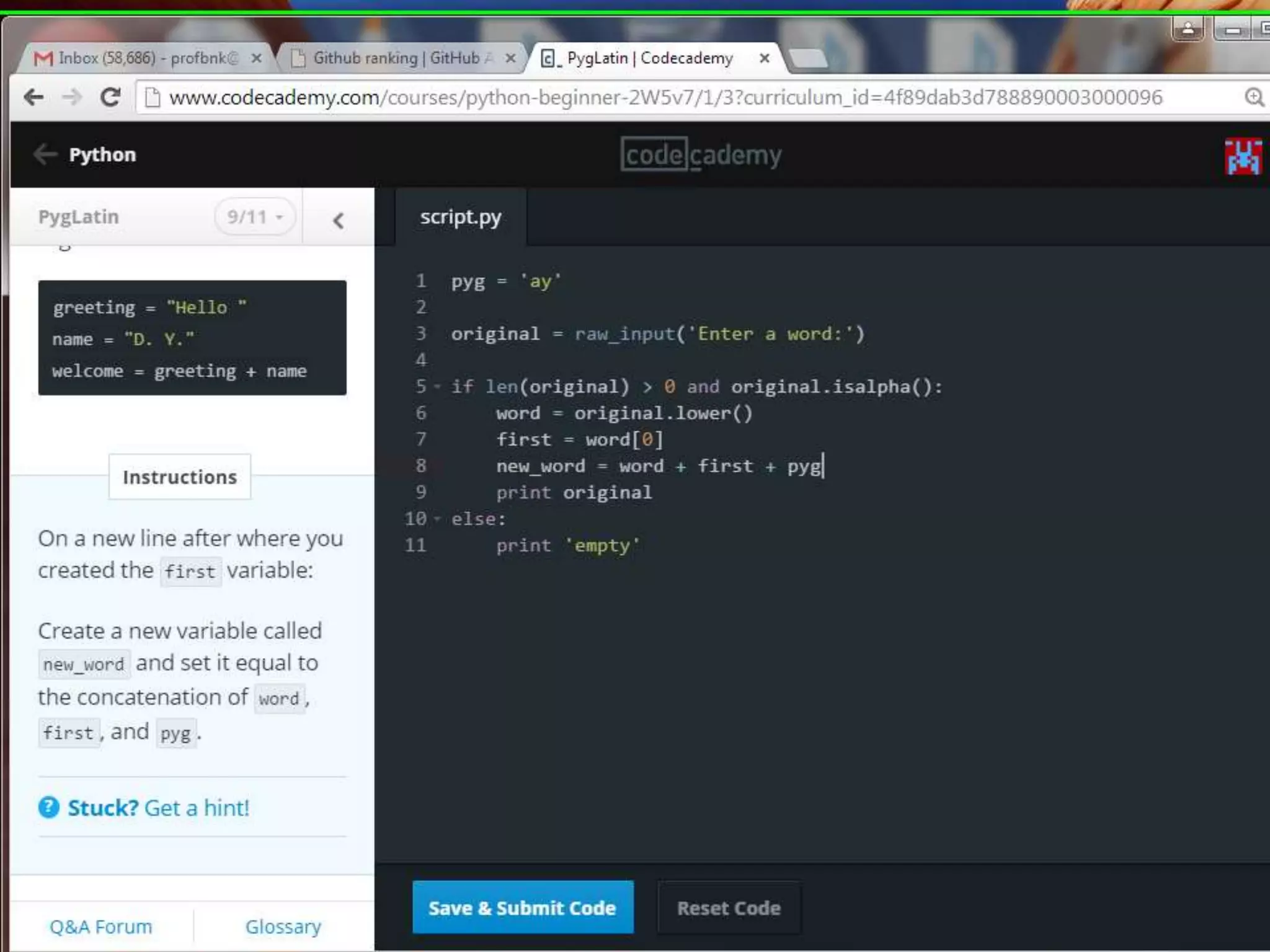Click line 11 print 'empty' code
Image resolution: width=1270 pixels, height=952 pixels.
pos(568,545)
